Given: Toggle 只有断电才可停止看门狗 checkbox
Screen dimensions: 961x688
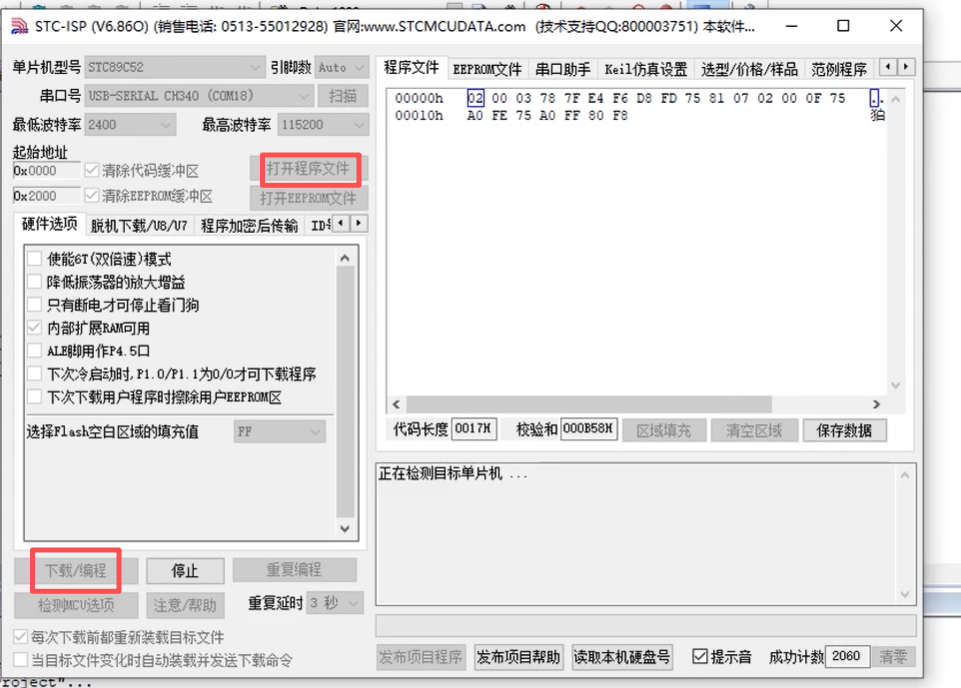Looking at the screenshot, I should tap(34, 304).
